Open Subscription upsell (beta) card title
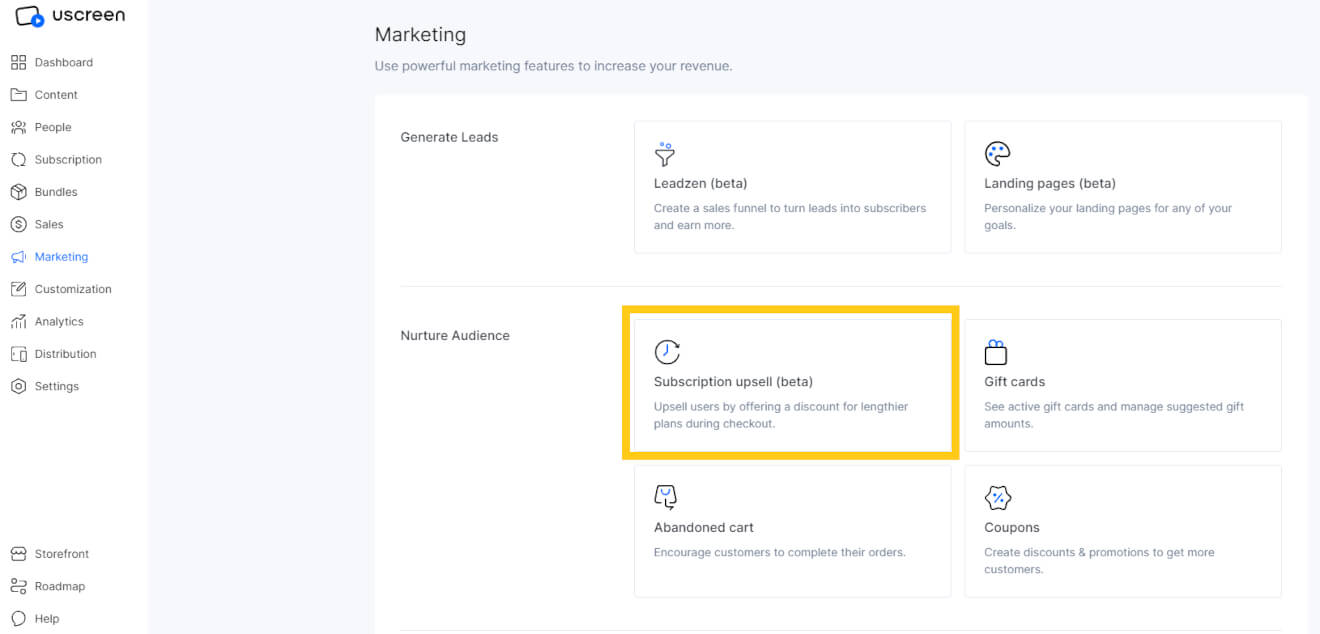Viewport: 1320px width, 634px height. click(x=733, y=381)
